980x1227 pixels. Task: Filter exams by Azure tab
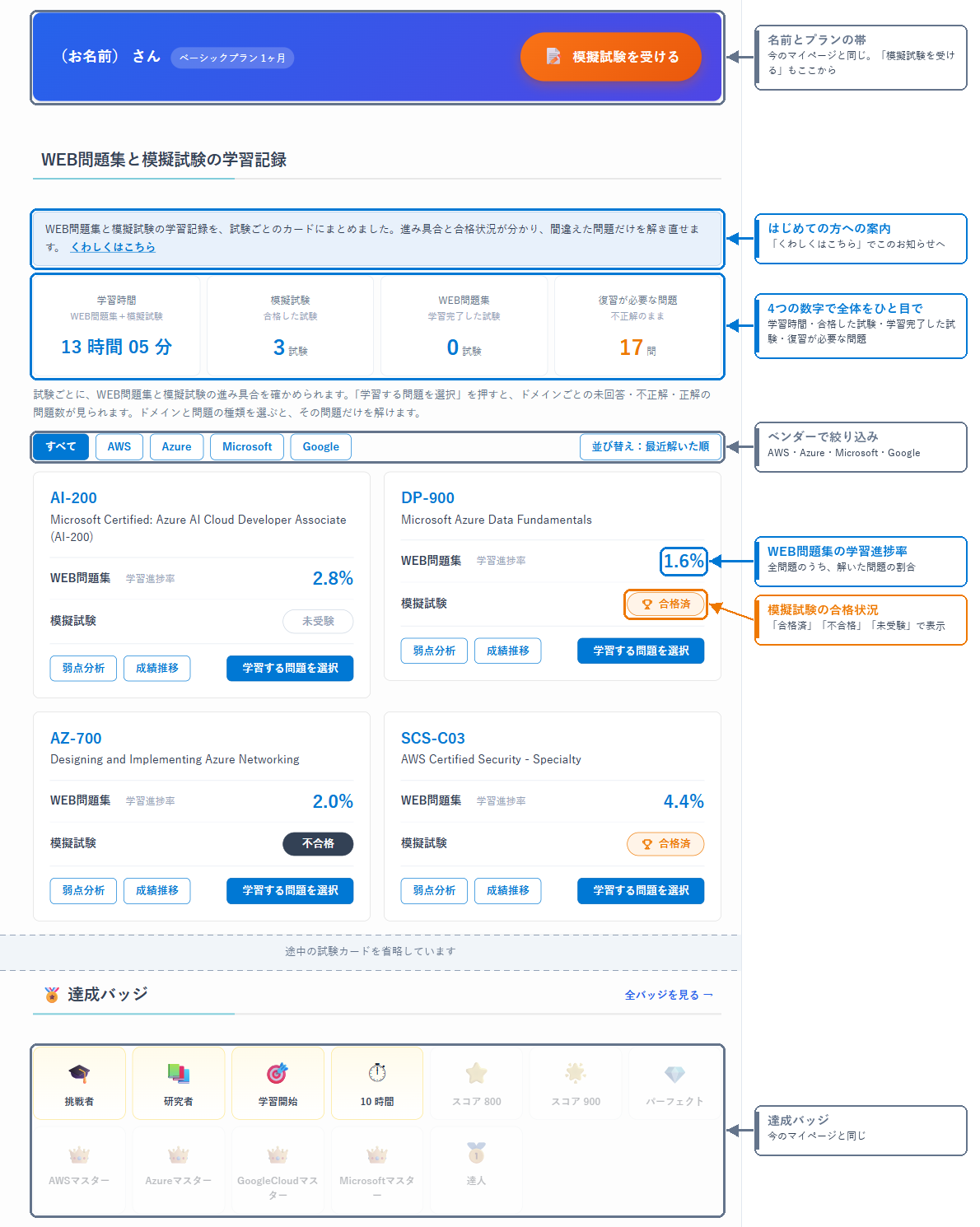pos(176,446)
